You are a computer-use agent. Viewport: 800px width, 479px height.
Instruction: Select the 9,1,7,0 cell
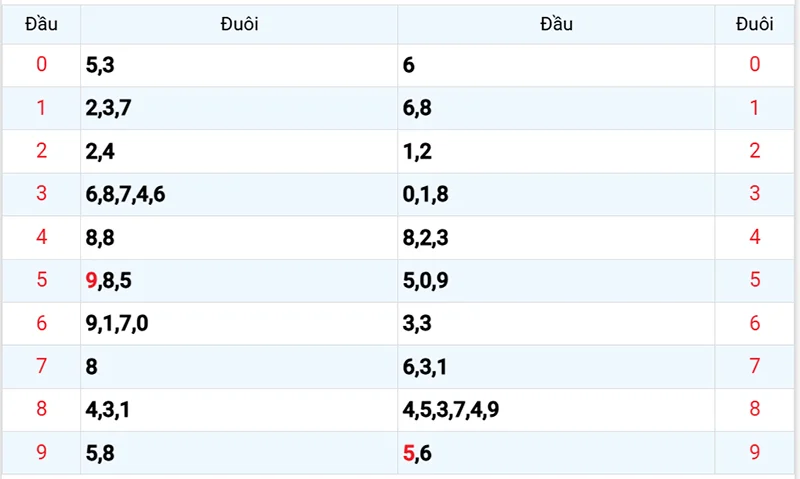(118, 323)
